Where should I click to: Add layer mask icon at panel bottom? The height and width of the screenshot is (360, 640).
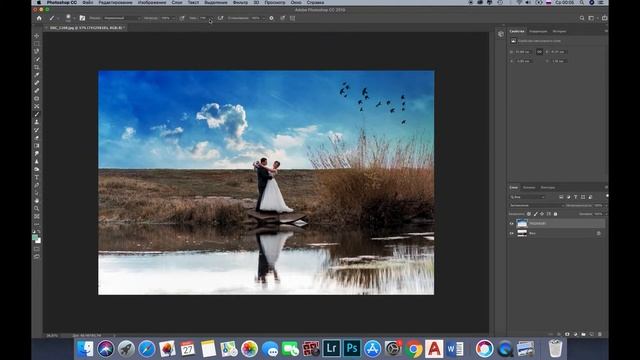pos(567,334)
